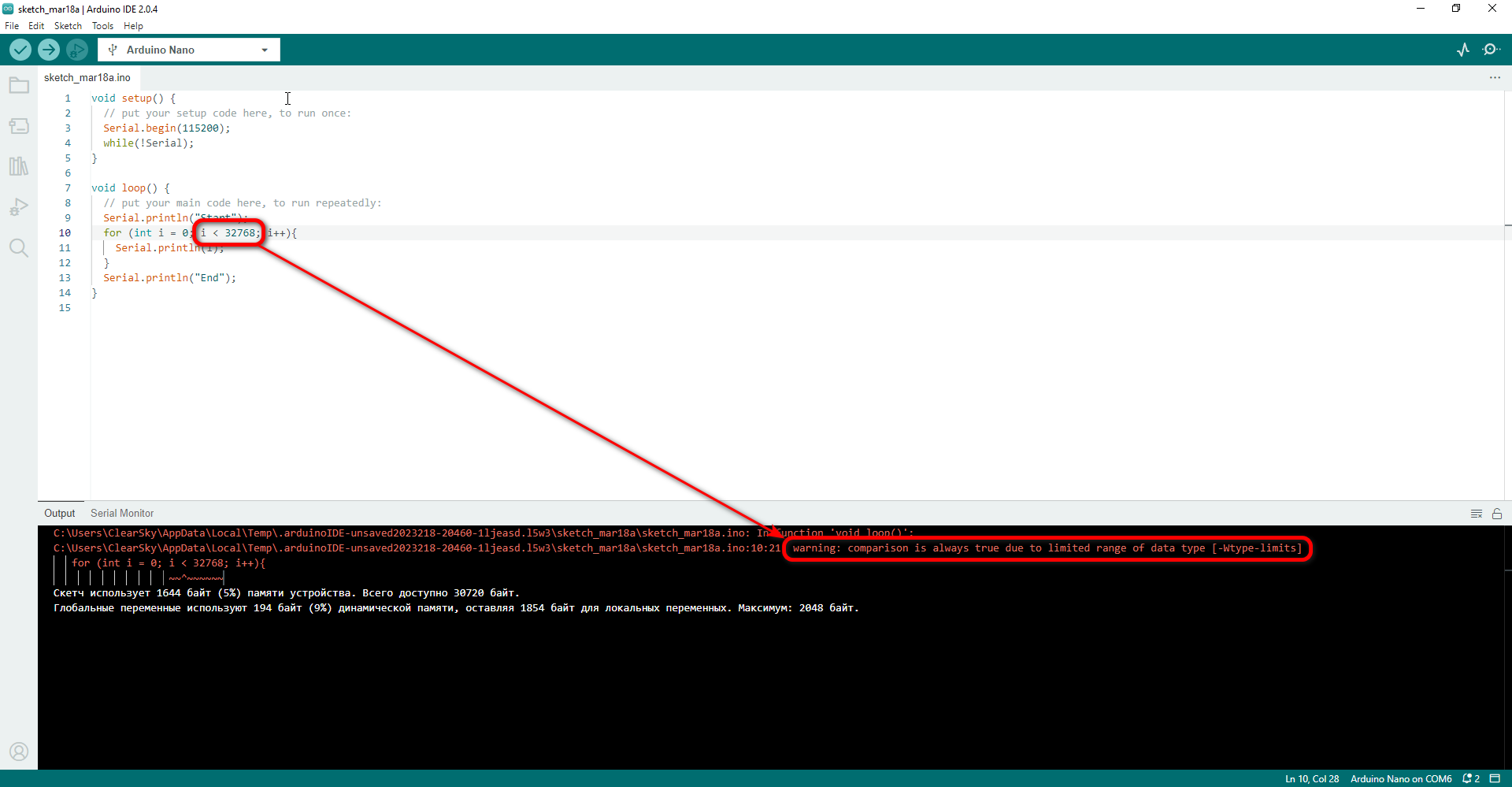This screenshot has height=787, width=1512.
Task: Click the Ln 10, Col 28 status indicator
Action: [1312, 778]
